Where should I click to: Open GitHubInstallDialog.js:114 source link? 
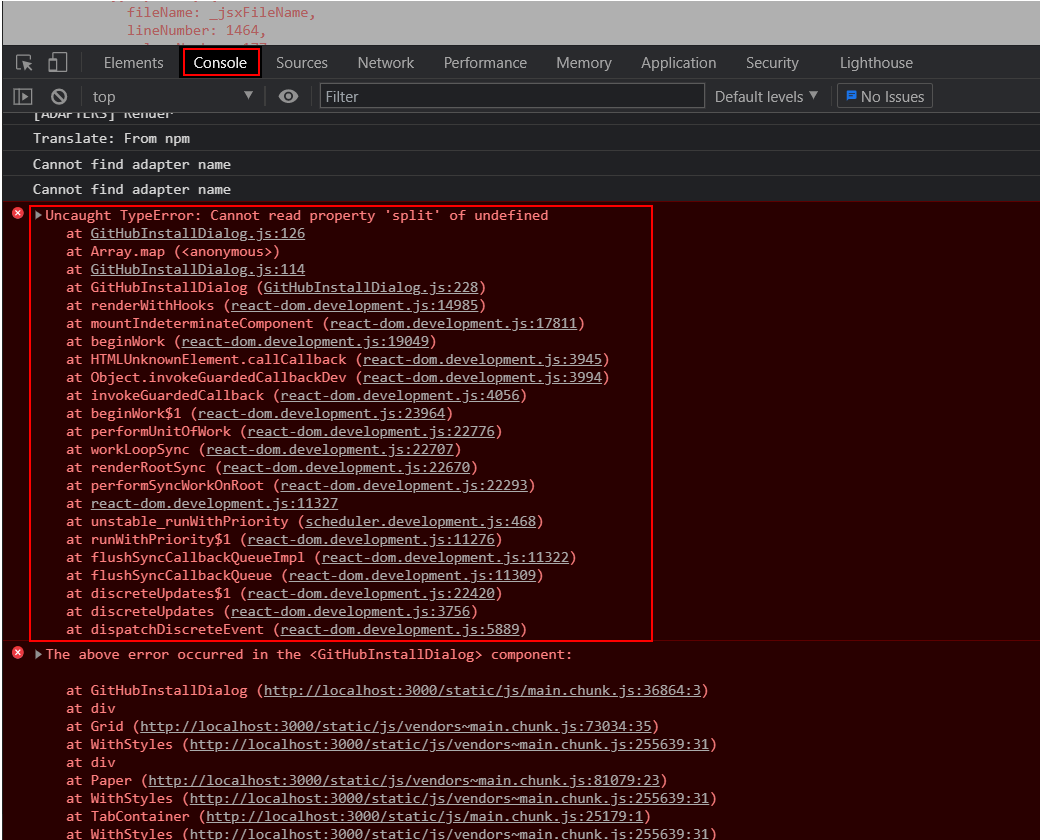pyautogui.click(x=198, y=269)
